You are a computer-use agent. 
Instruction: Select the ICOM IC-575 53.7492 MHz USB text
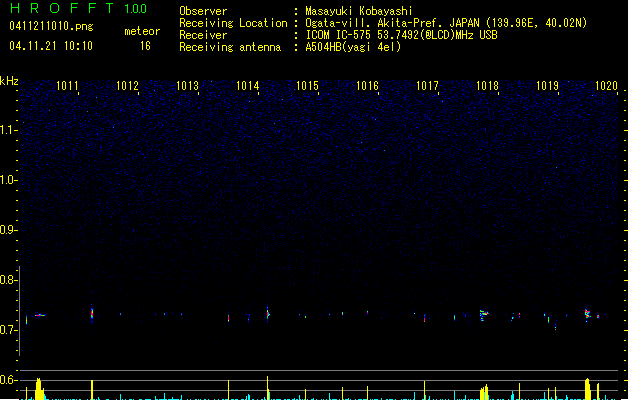tap(401, 35)
